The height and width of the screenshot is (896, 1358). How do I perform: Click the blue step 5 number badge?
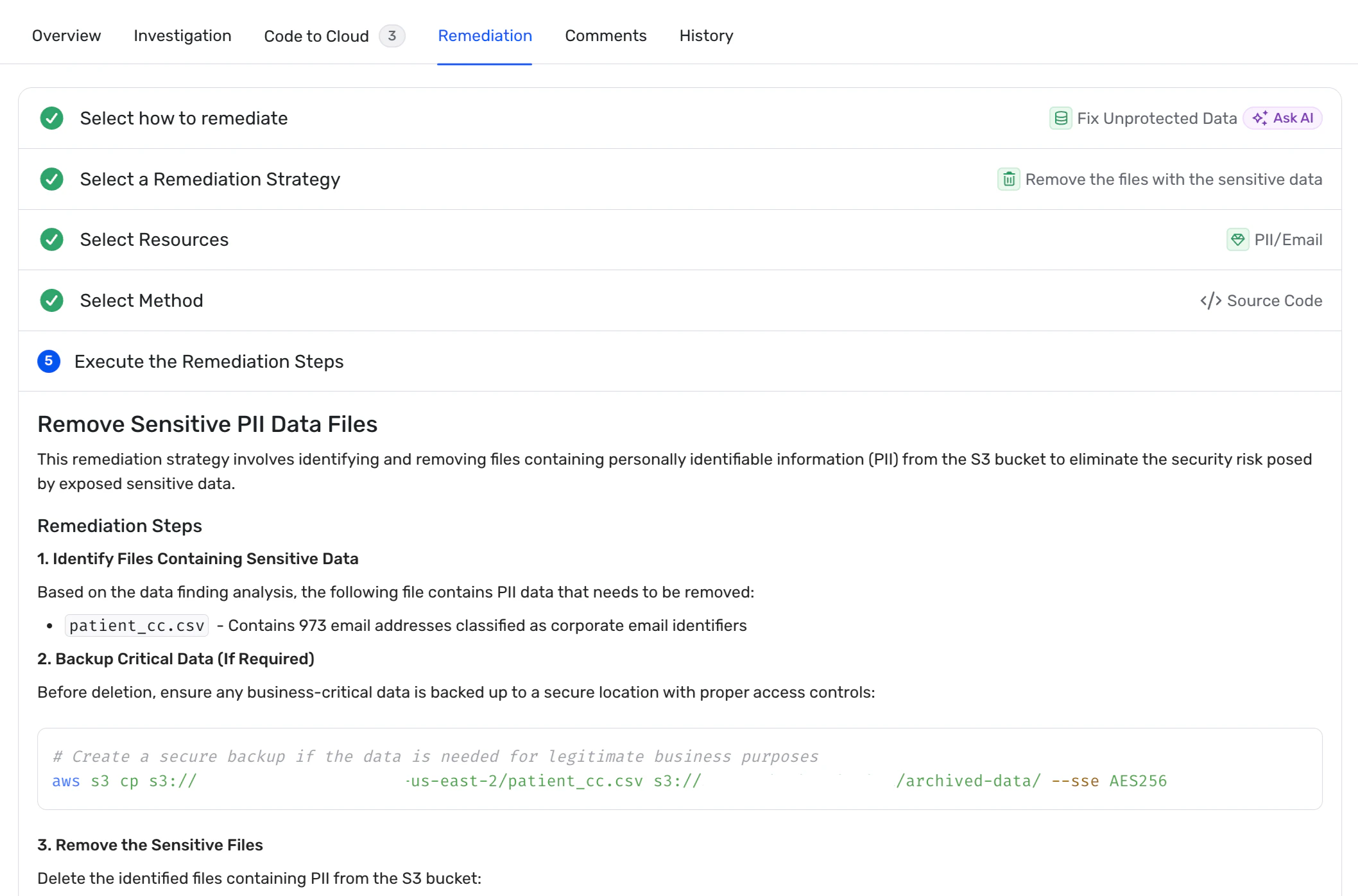(49, 361)
